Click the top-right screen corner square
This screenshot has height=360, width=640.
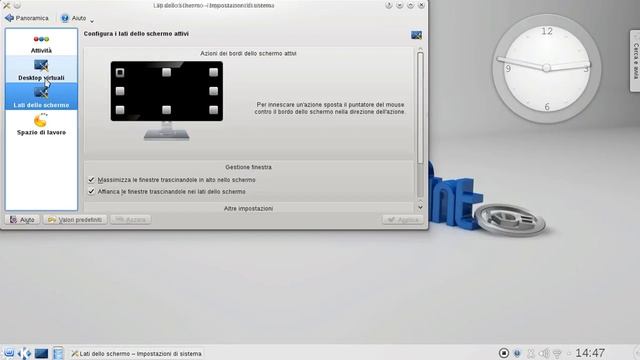[x=213, y=72]
